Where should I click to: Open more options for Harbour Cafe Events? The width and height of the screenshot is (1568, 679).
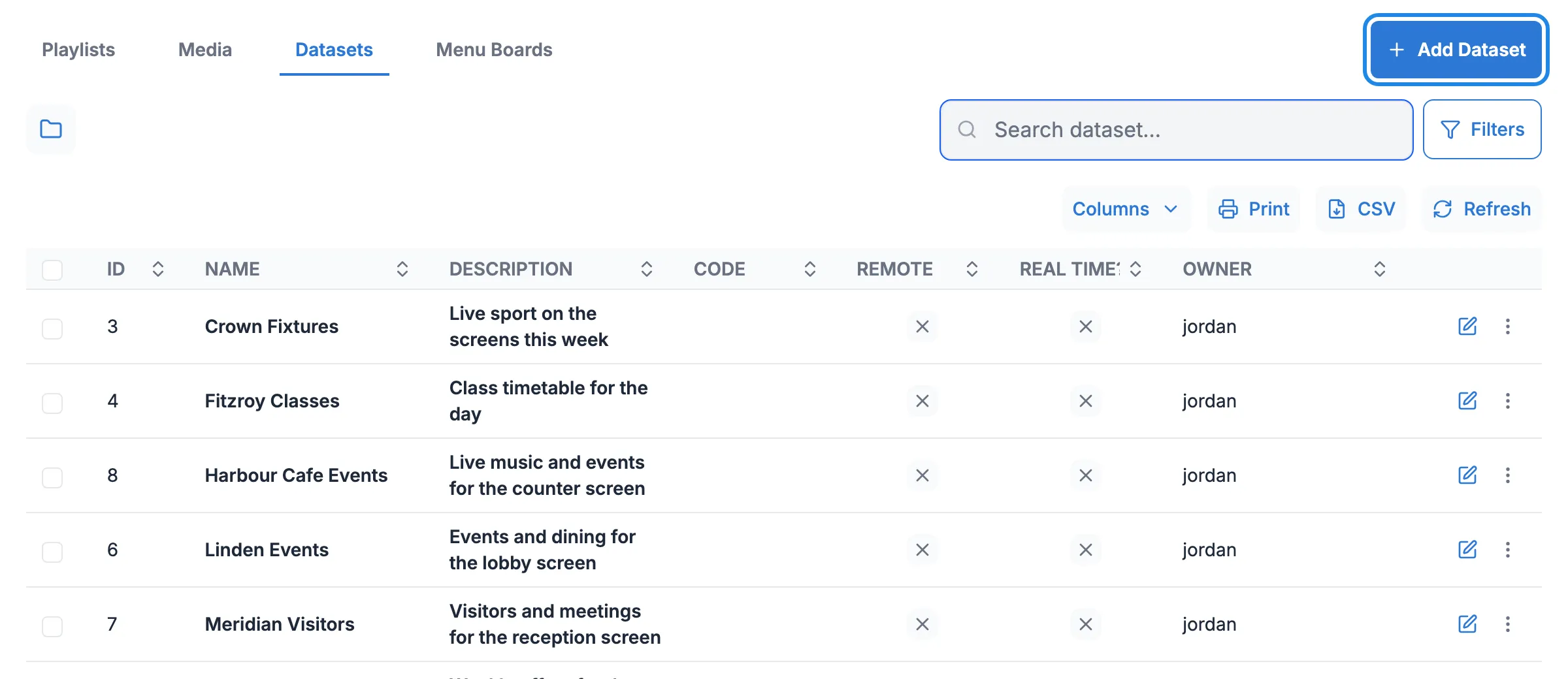[1508, 475]
